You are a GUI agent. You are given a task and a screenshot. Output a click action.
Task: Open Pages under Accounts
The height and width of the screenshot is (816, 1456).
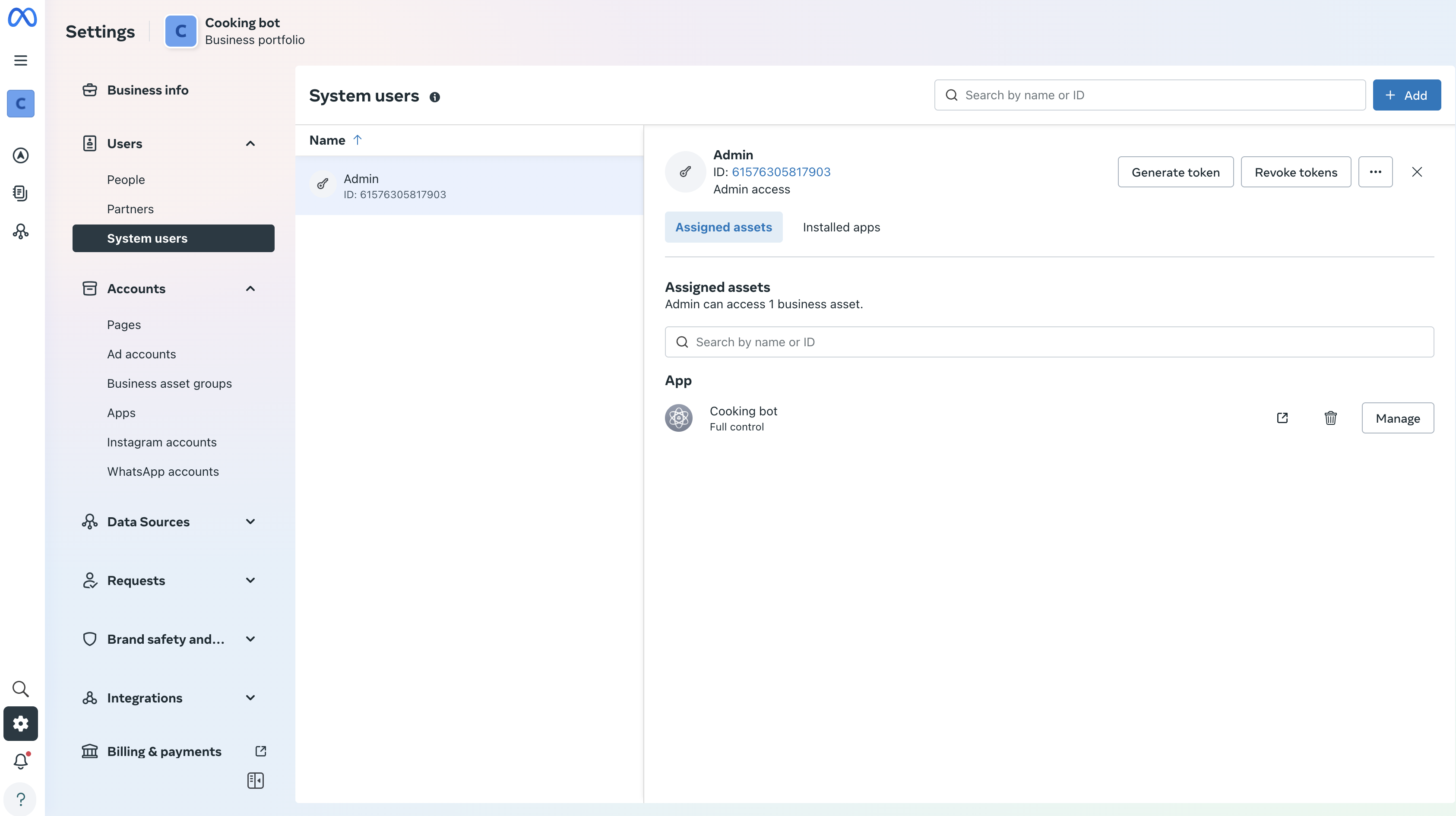pos(124,325)
